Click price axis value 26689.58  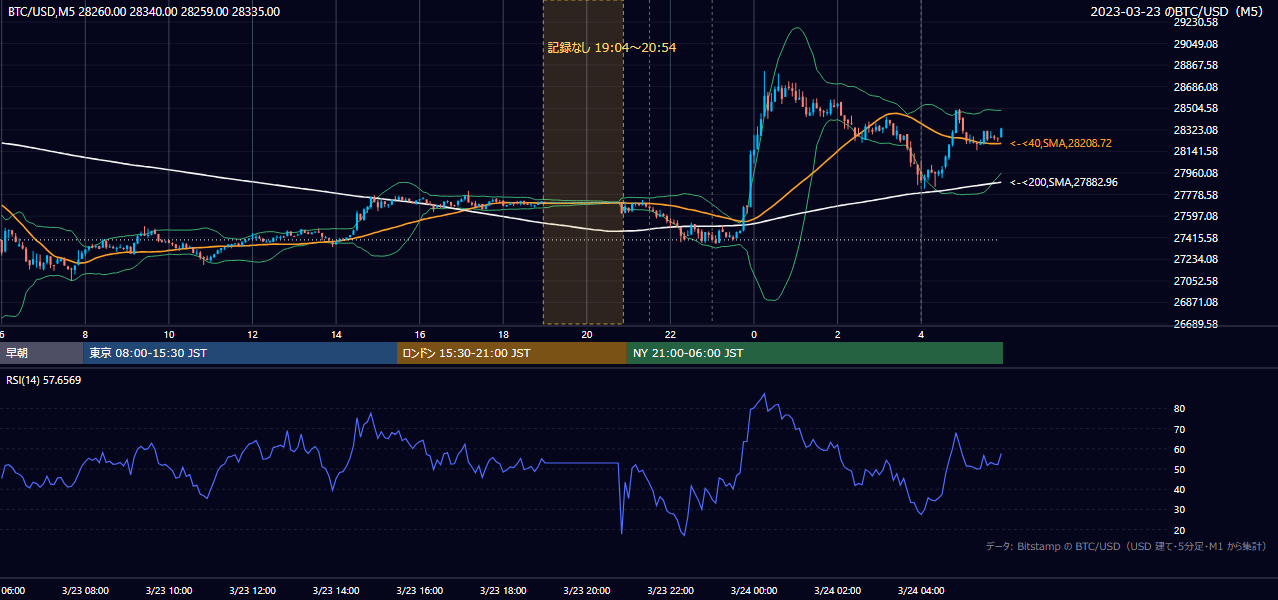[1195, 324]
